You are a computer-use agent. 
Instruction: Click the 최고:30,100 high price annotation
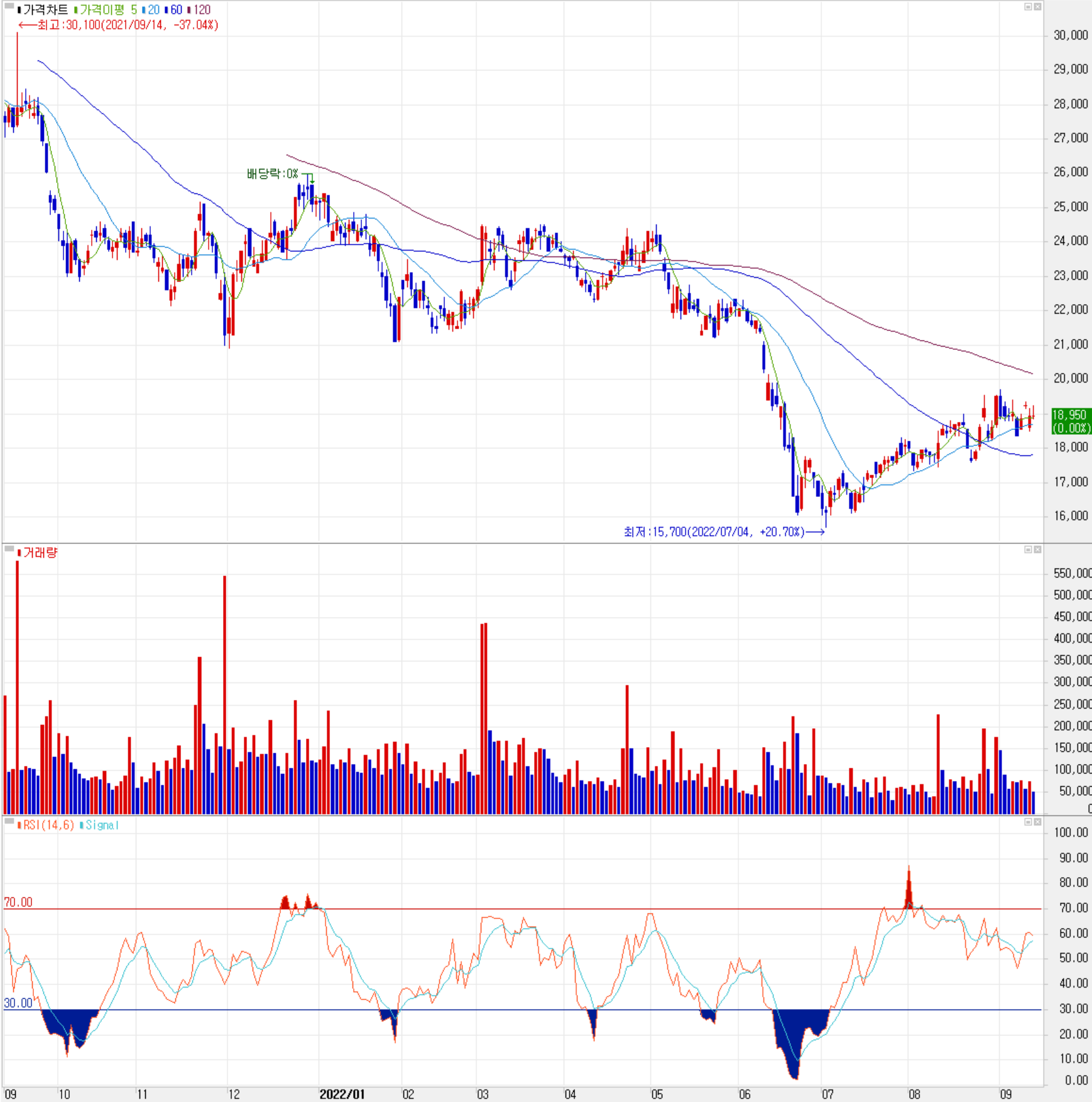point(118,25)
